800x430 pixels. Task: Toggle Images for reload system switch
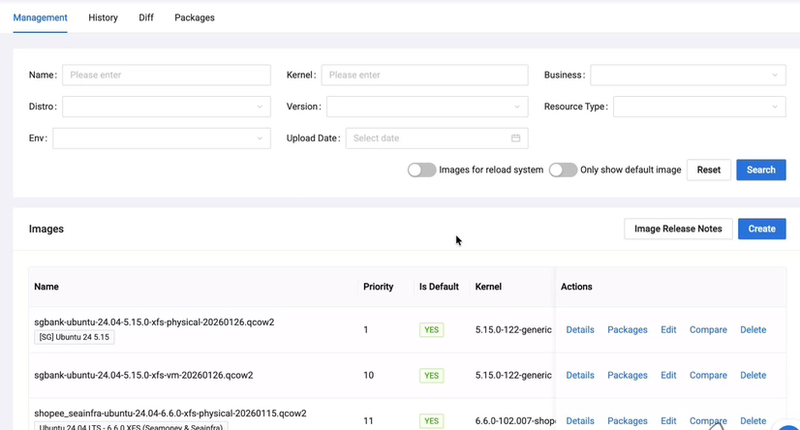coord(422,170)
